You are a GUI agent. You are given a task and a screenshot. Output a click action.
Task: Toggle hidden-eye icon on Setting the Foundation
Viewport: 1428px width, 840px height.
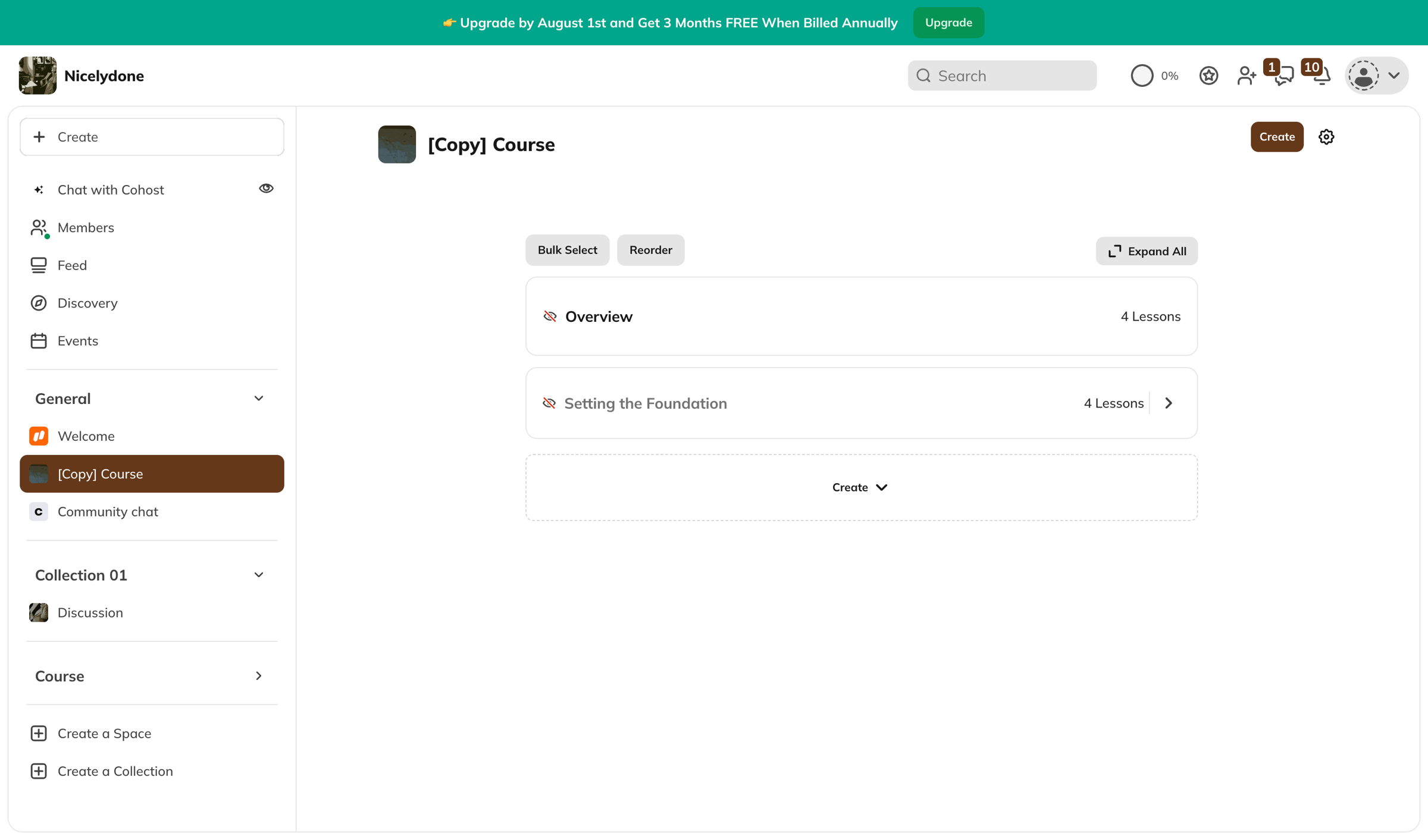pos(549,403)
